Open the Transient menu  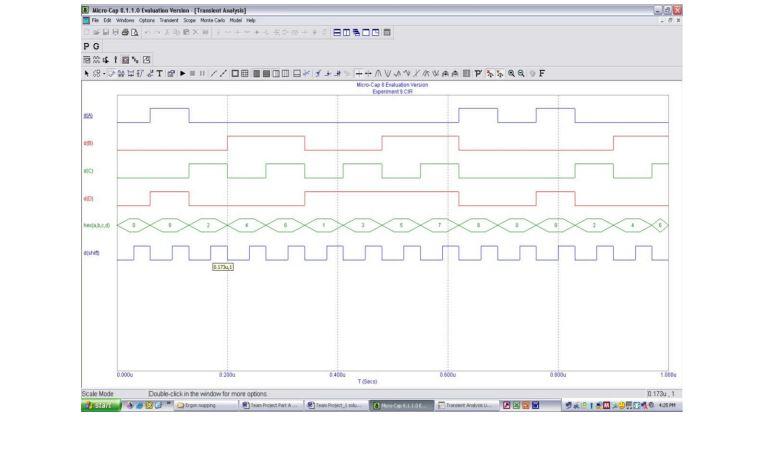[169, 21]
